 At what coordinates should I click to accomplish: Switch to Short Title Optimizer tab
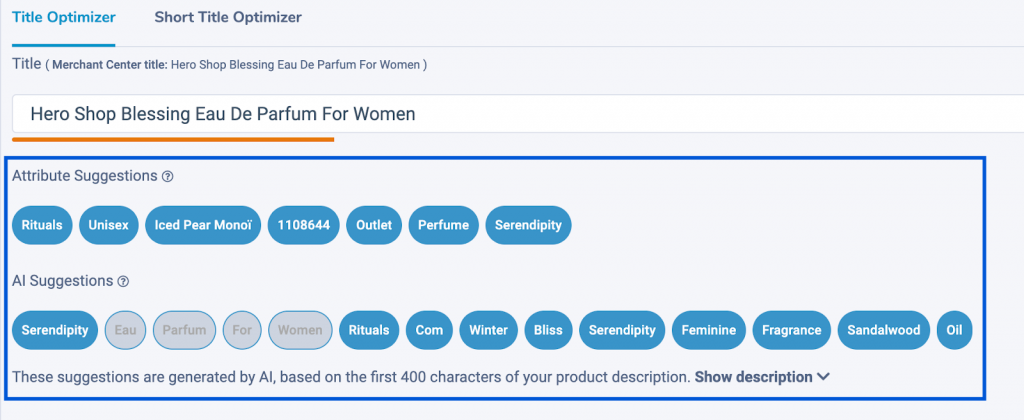[228, 18]
